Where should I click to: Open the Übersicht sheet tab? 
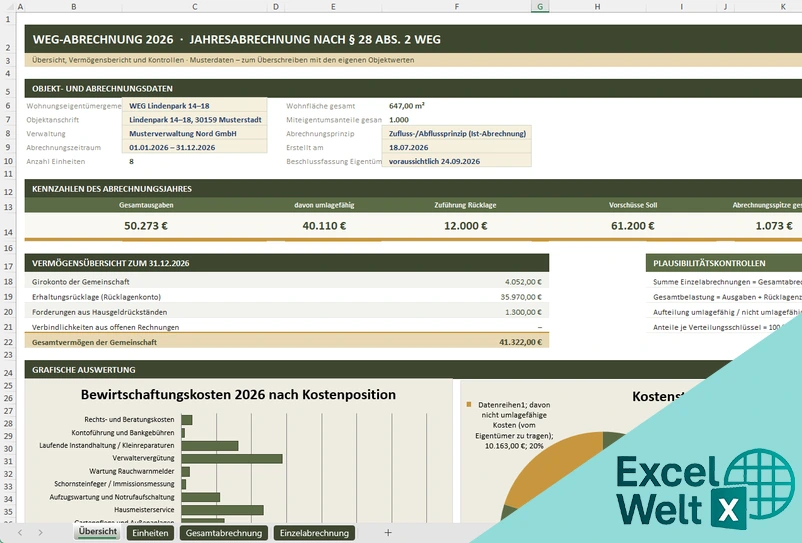97,532
